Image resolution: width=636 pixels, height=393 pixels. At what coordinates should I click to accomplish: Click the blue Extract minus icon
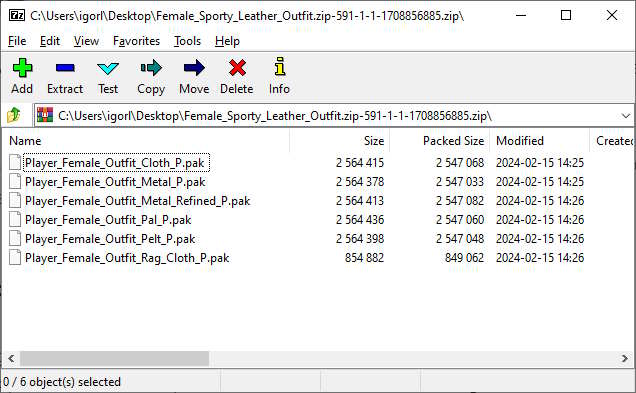tap(65, 68)
